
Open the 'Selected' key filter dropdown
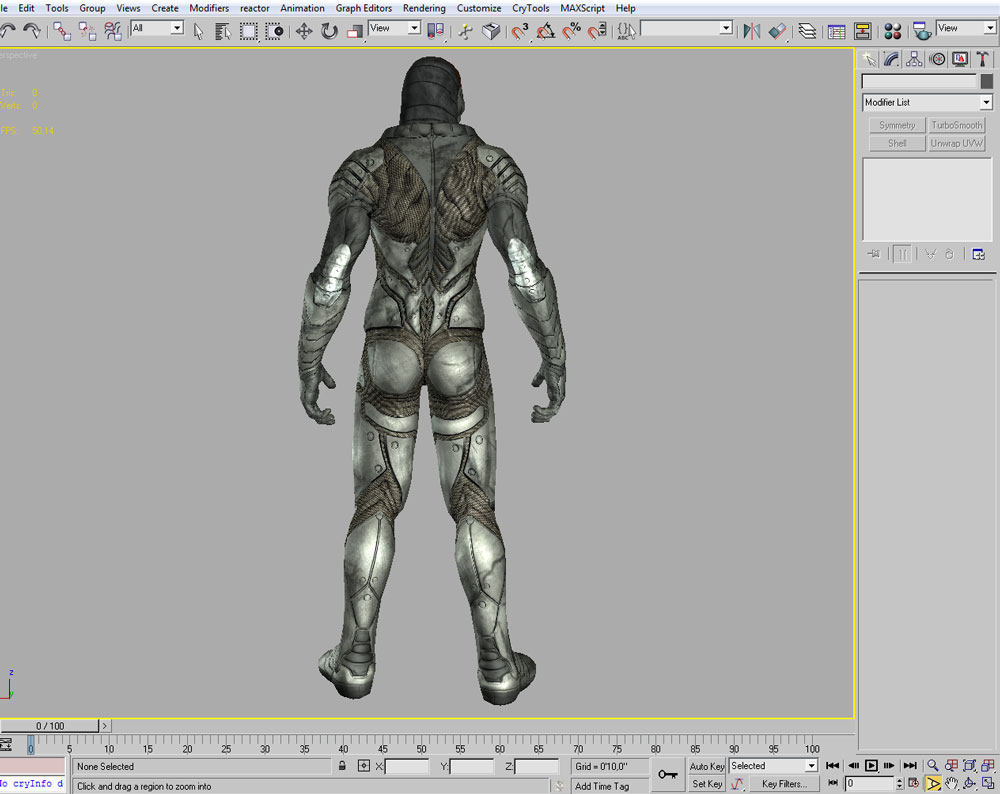pyautogui.click(x=811, y=766)
